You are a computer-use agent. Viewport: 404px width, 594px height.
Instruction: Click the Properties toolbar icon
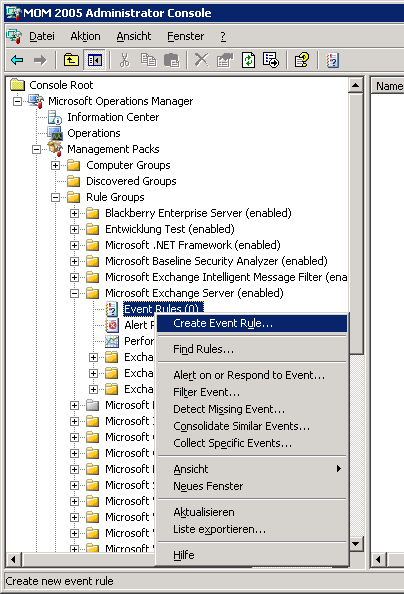[225, 60]
